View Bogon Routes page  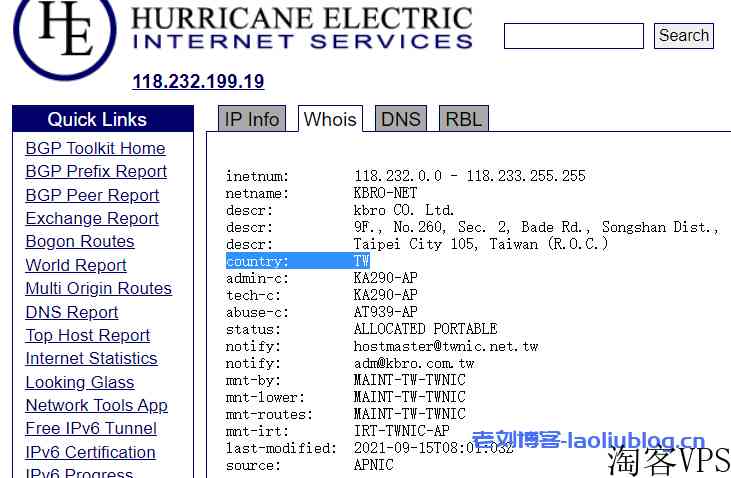pyautogui.click(x=80, y=242)
